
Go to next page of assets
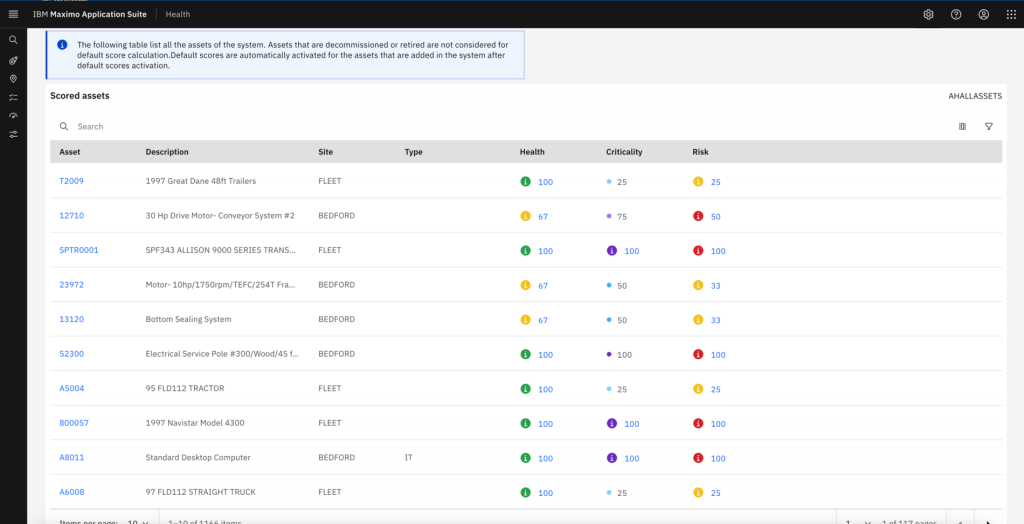click(989, 520)
